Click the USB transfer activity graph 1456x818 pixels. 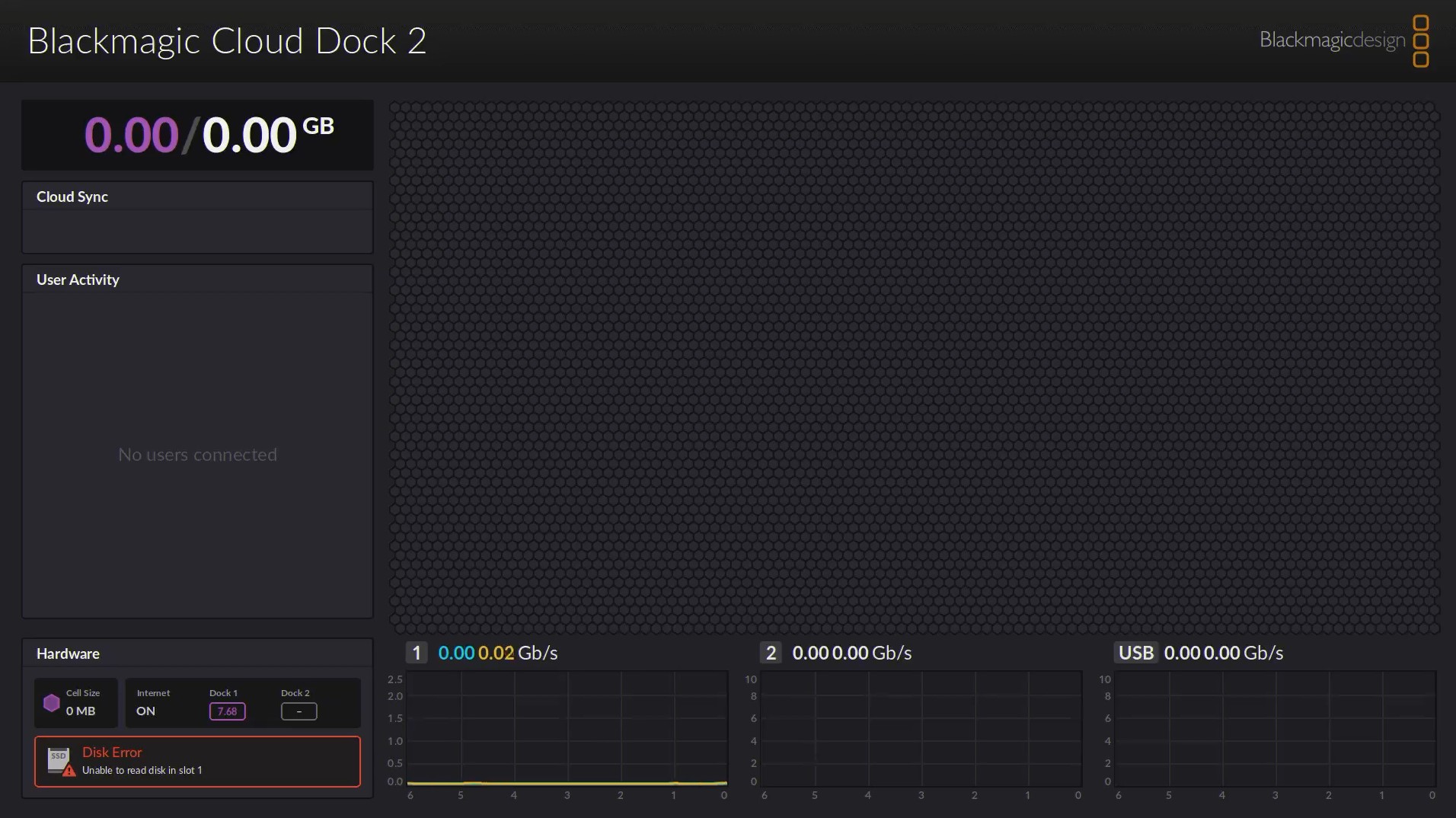[x=1276, y=728]
